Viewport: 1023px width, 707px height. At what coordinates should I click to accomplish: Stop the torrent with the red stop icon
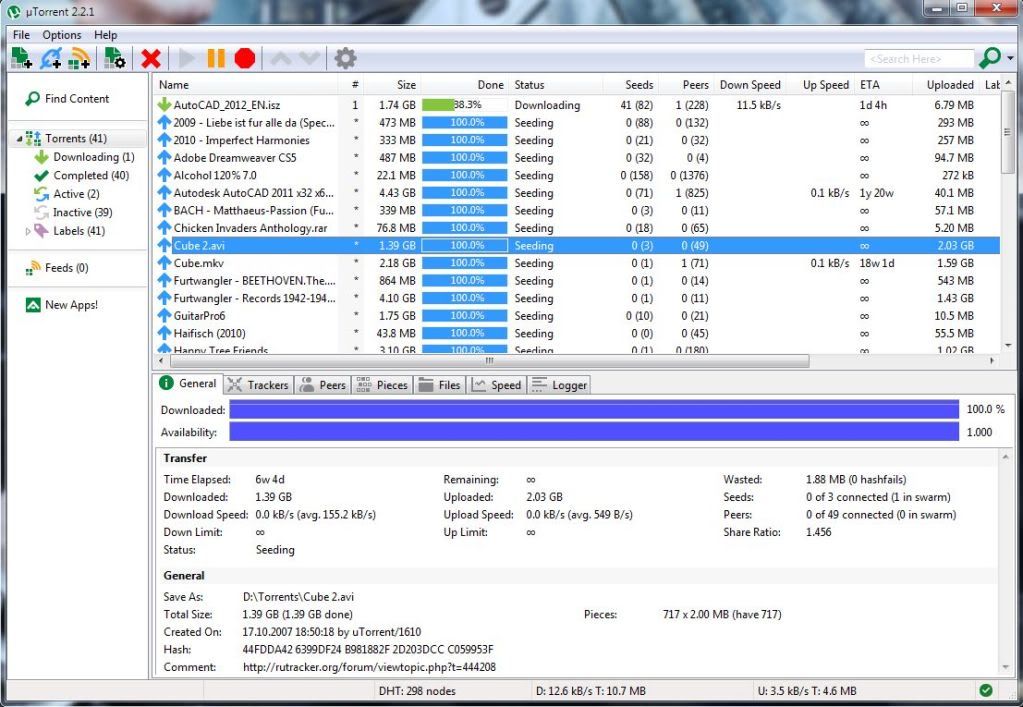click(245, 58)
